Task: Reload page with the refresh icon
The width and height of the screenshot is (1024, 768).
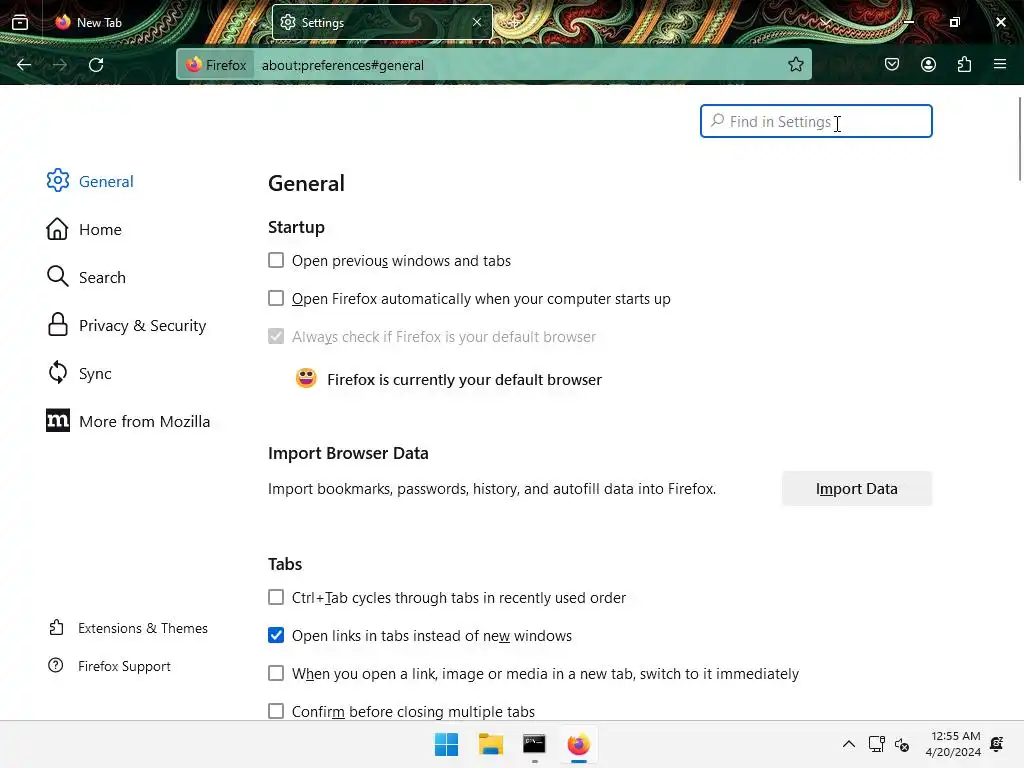Action: tap(96, 65)
